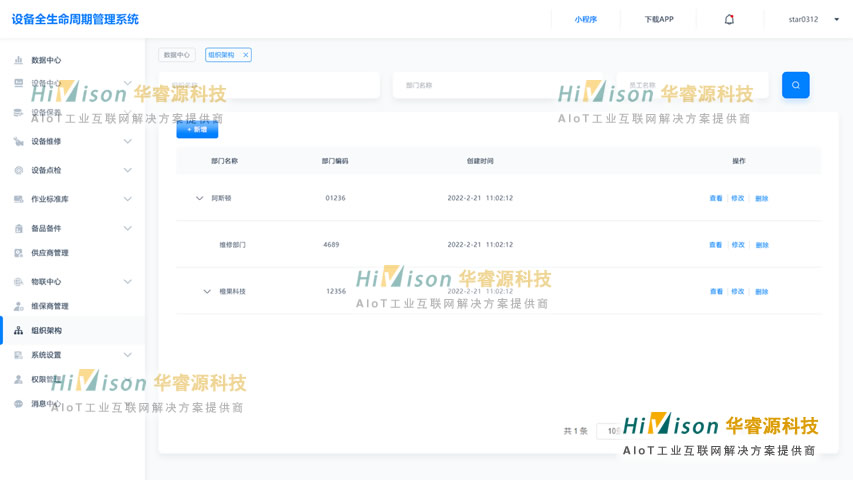Open notifications with the bell icon
This screenshot has width=853, height=480.
[x=729, y=19]
